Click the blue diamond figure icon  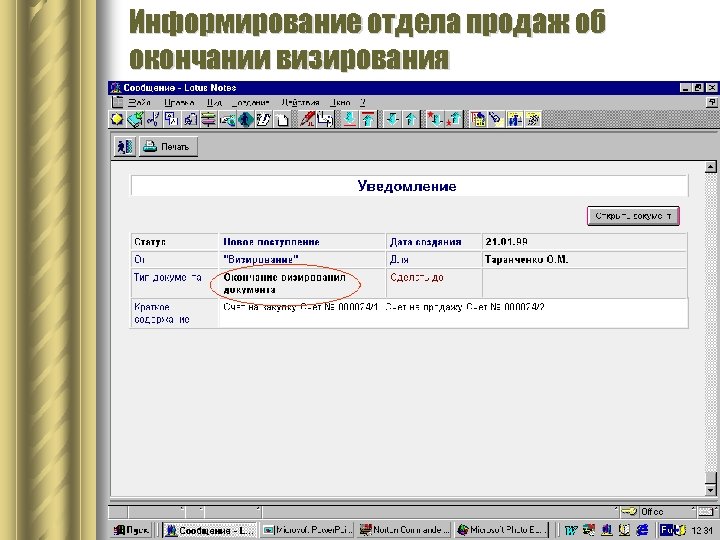246,119
